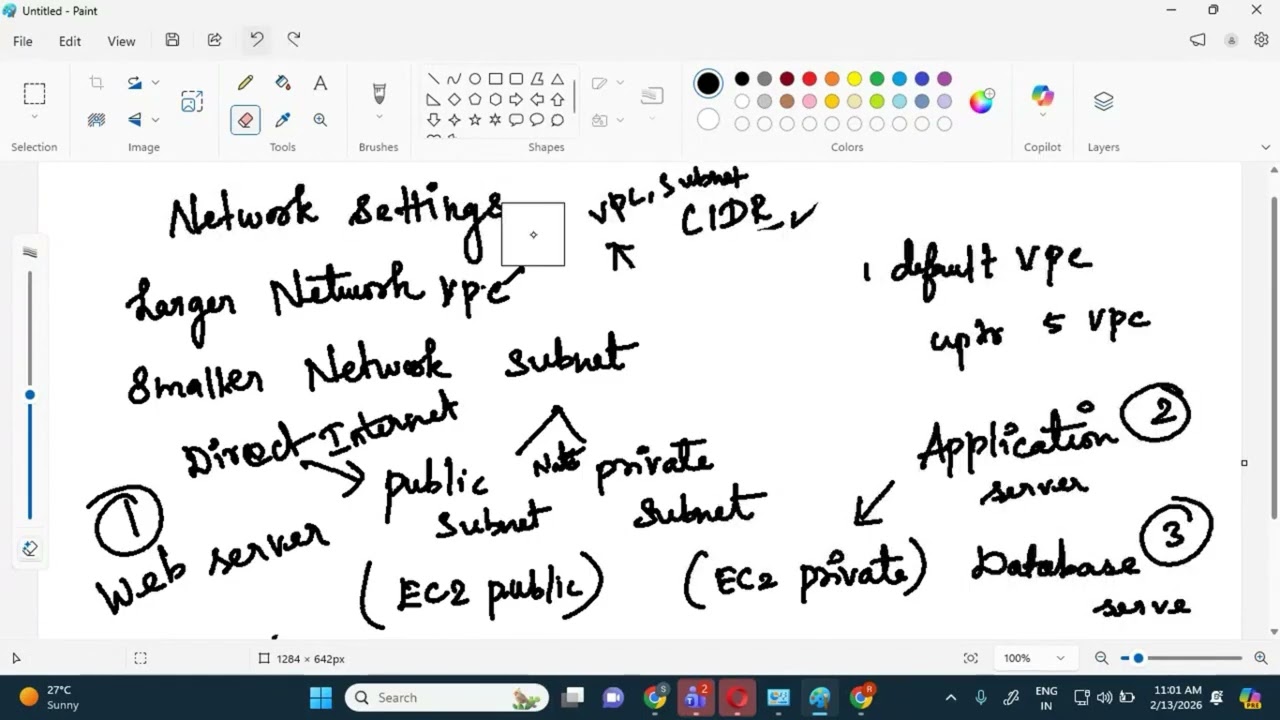Click the Windows taskbar Search box
Screen dimensions: 1280x720
447,698
